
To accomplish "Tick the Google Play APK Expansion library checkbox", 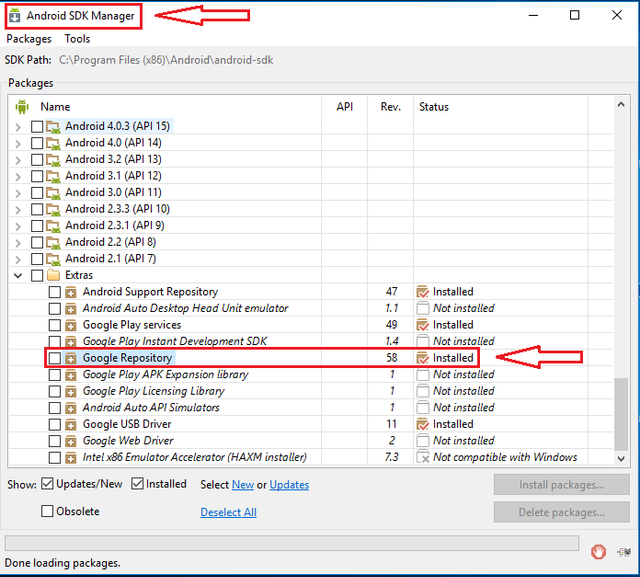I will pos(54,375).
